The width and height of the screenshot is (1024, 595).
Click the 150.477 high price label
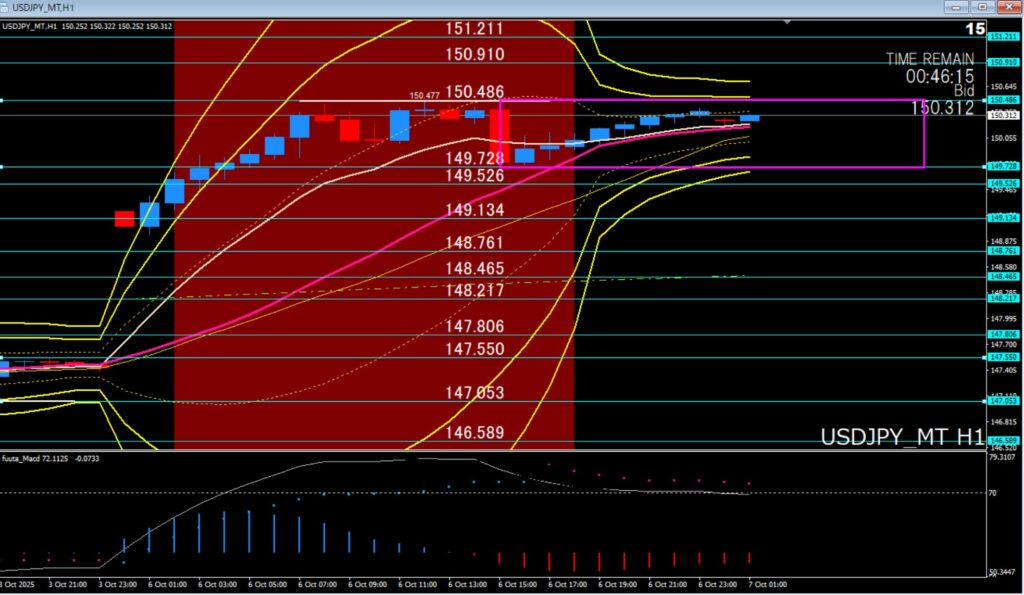point(424,96)
